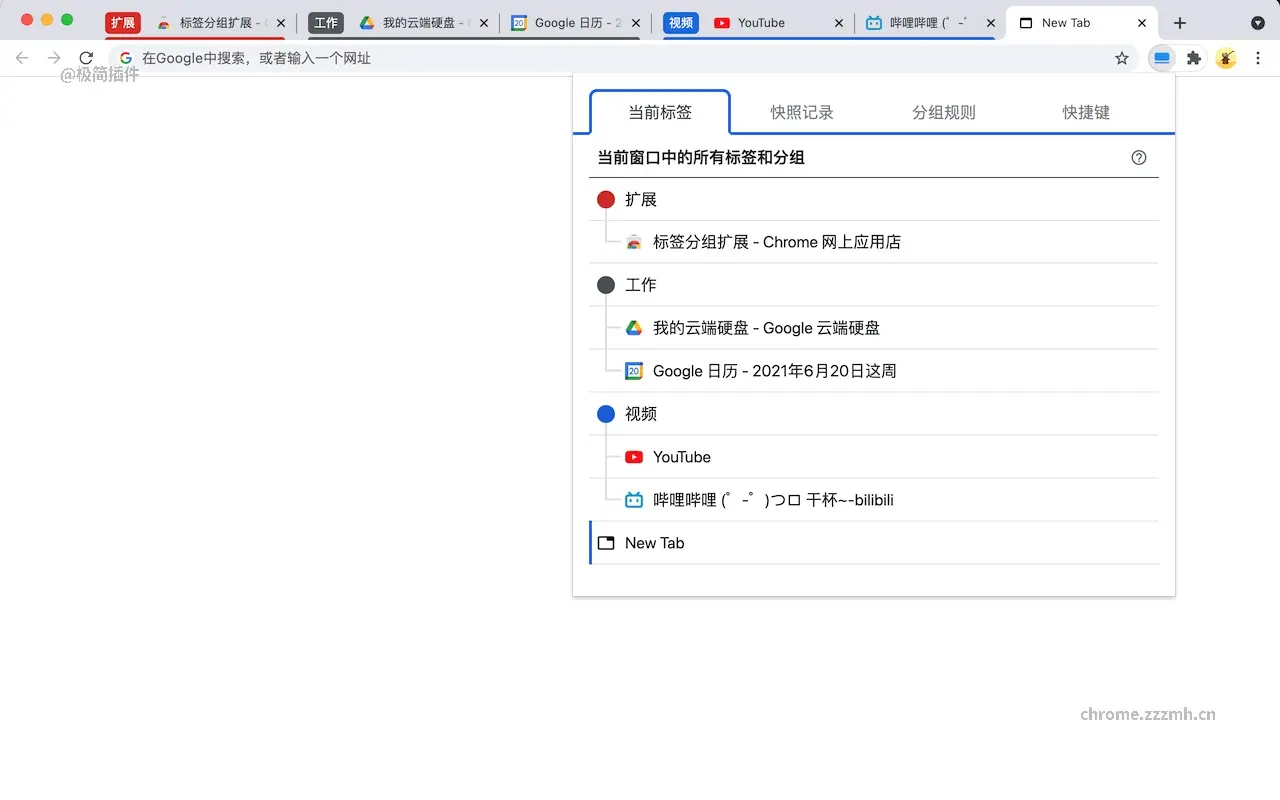Click the bilibili TV icon in popup list

(633, 499)
